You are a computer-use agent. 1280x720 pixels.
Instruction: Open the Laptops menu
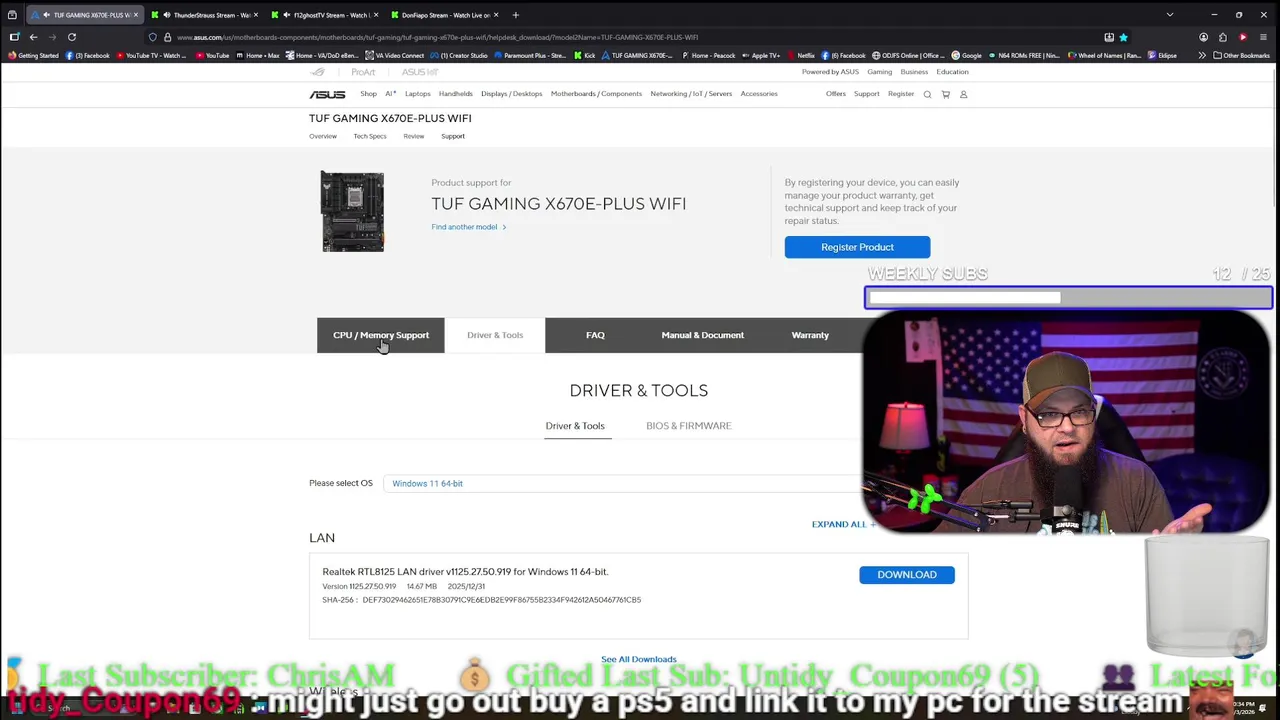(417, 94)
